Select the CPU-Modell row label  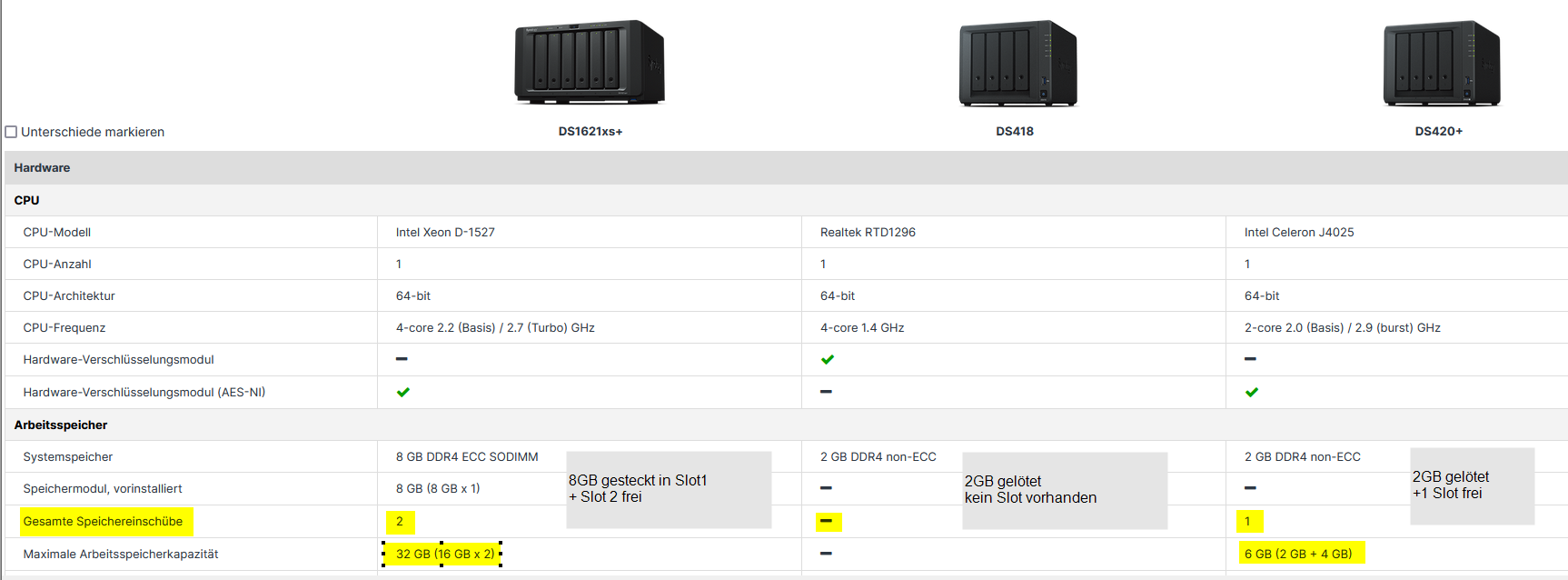(57, 233)
